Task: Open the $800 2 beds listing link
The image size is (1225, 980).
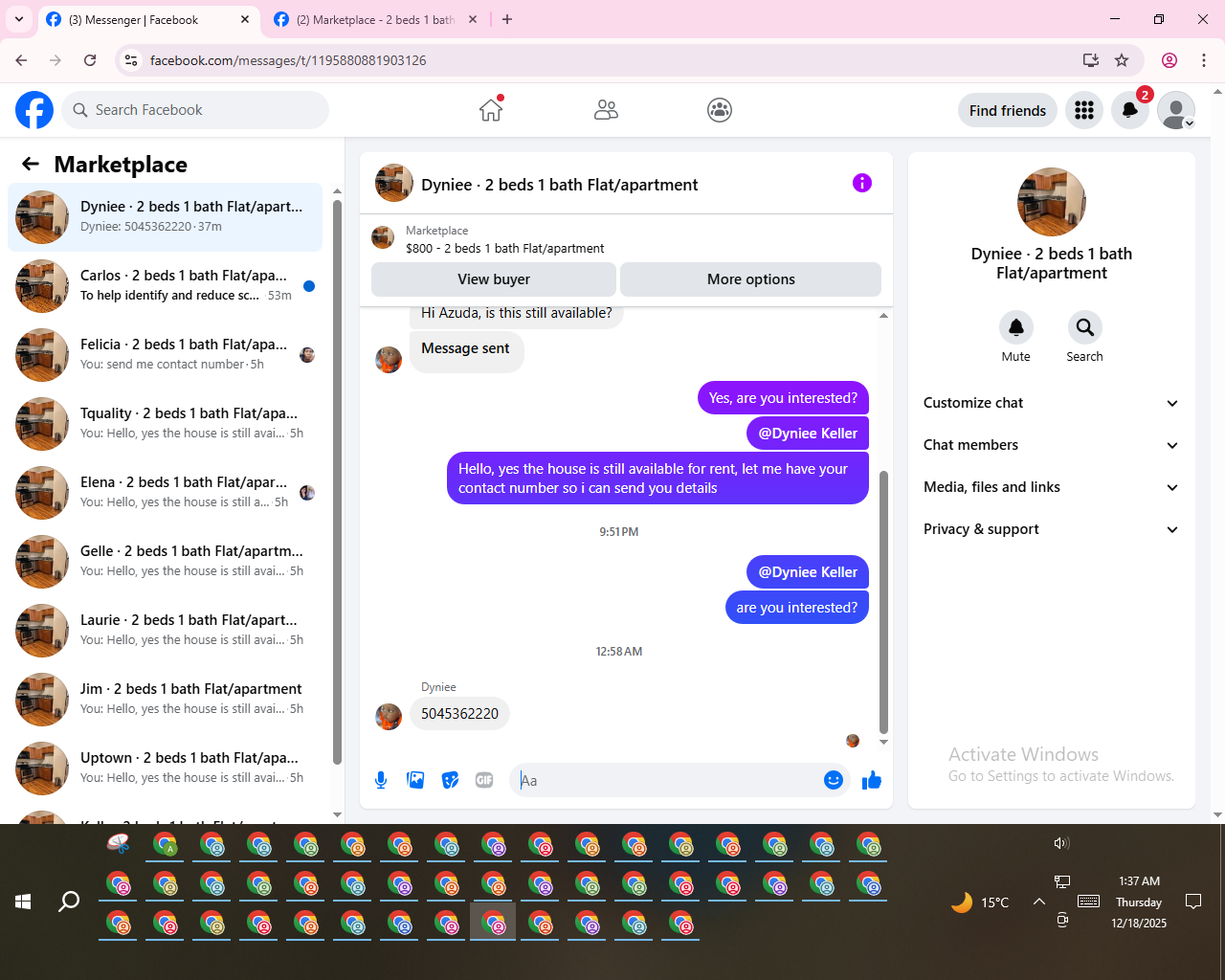Action: point(504,248)
